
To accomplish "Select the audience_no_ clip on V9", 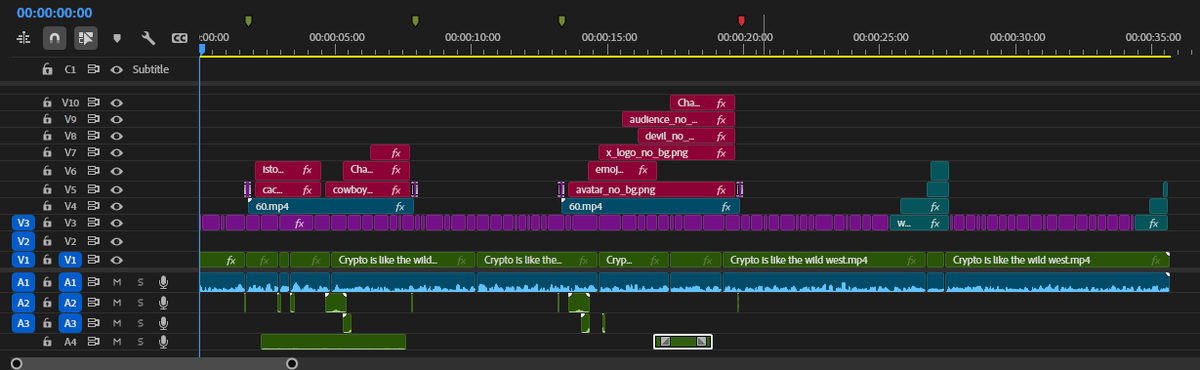I will point(678,119).
